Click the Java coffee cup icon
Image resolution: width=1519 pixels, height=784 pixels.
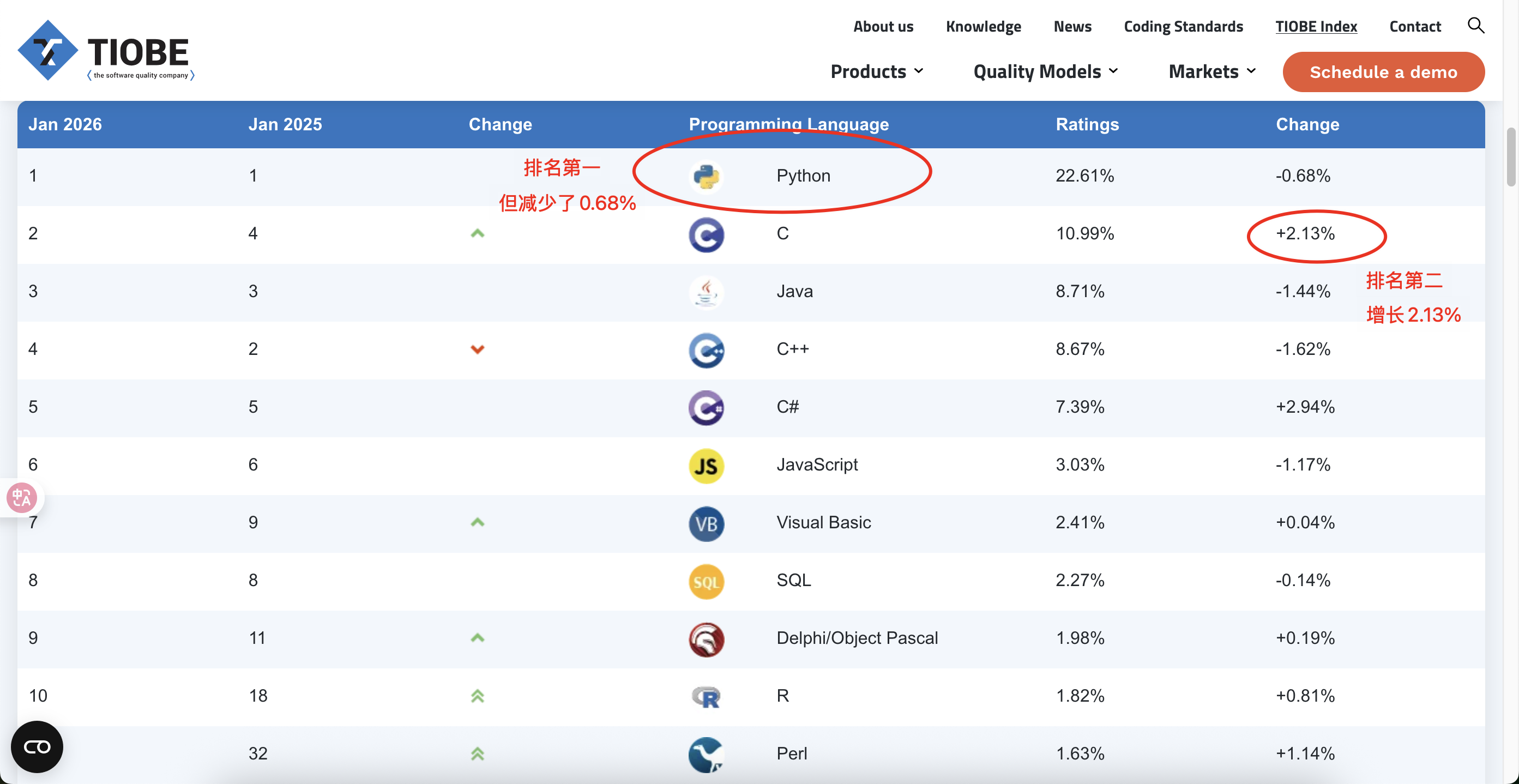coord(706,292)
